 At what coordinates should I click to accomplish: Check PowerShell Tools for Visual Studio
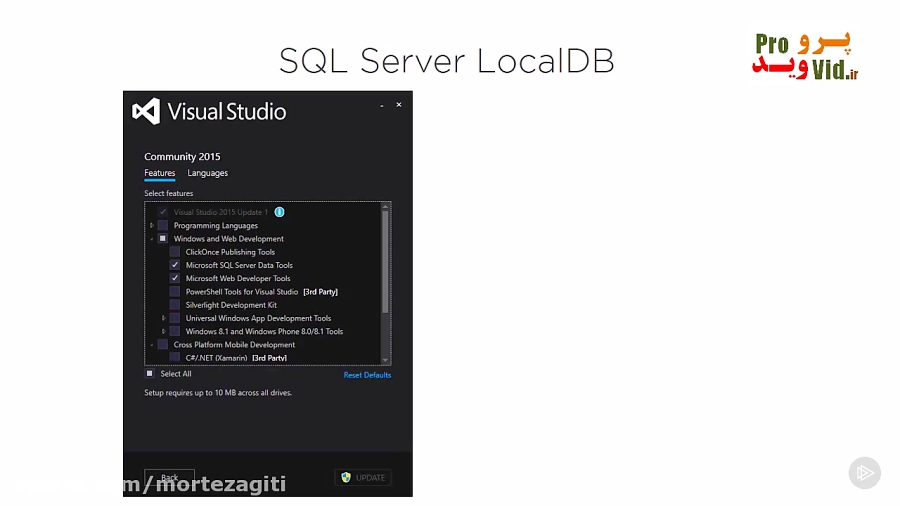click(175, 291)
